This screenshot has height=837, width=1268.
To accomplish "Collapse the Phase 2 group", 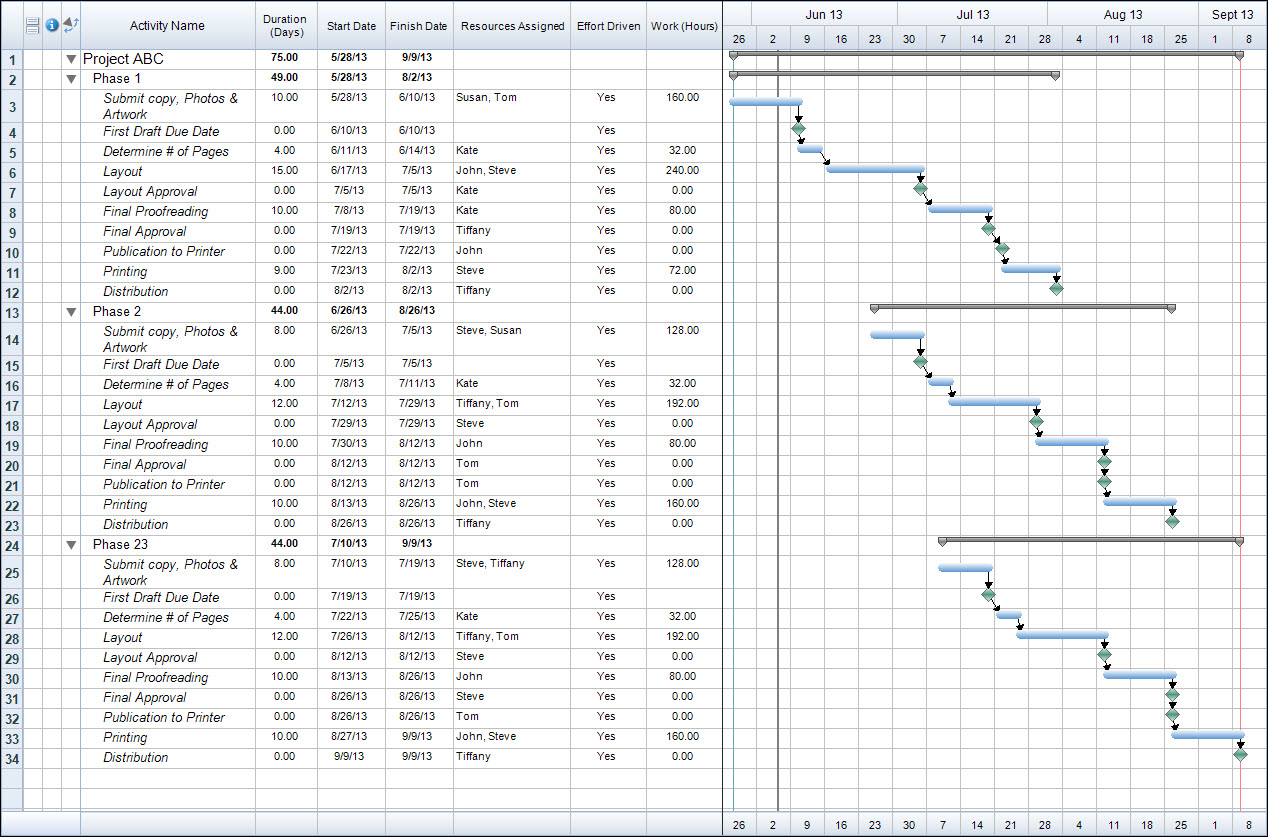I will (71, 312).
